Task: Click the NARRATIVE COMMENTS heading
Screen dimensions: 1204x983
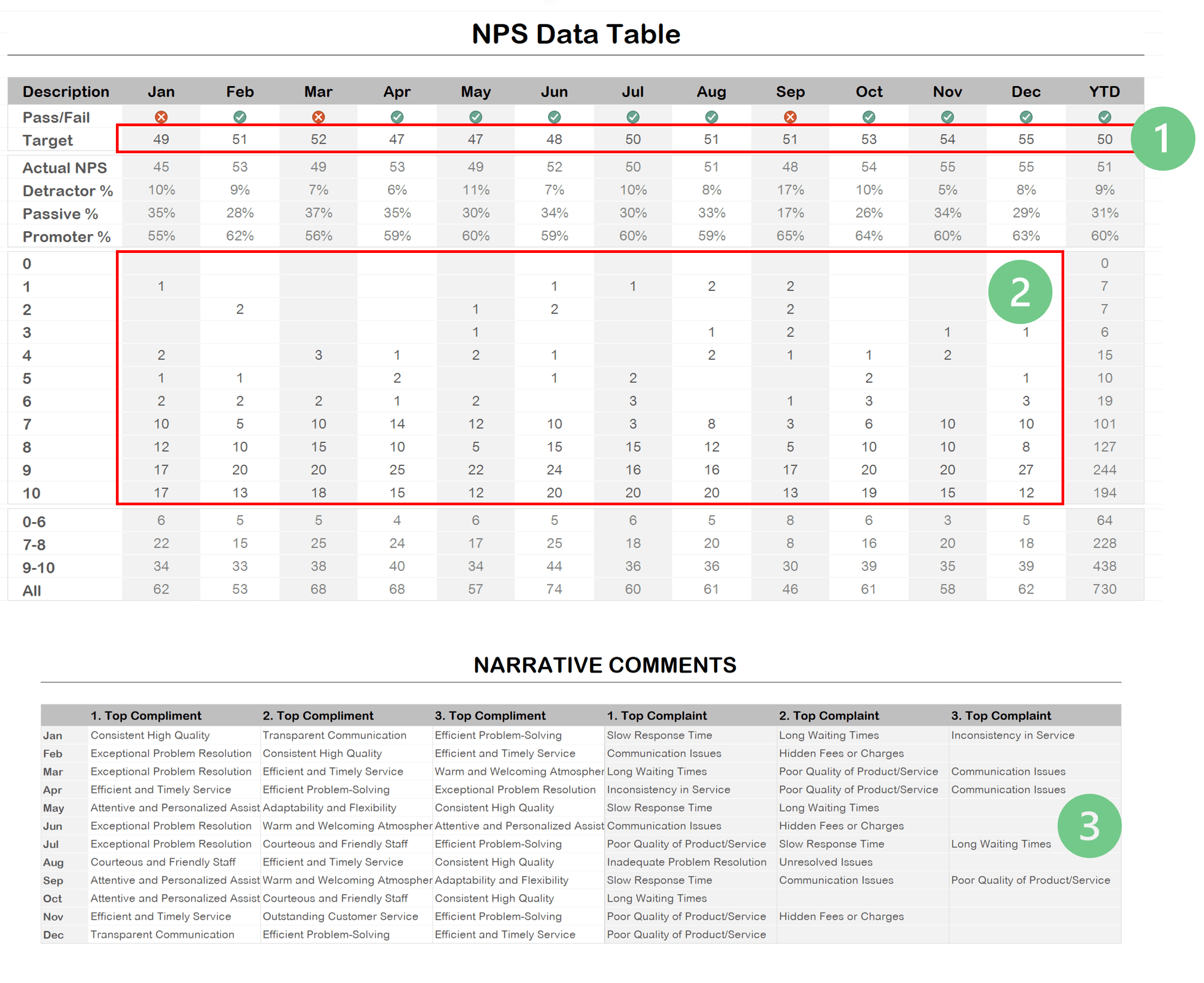Action: (605, 665)
